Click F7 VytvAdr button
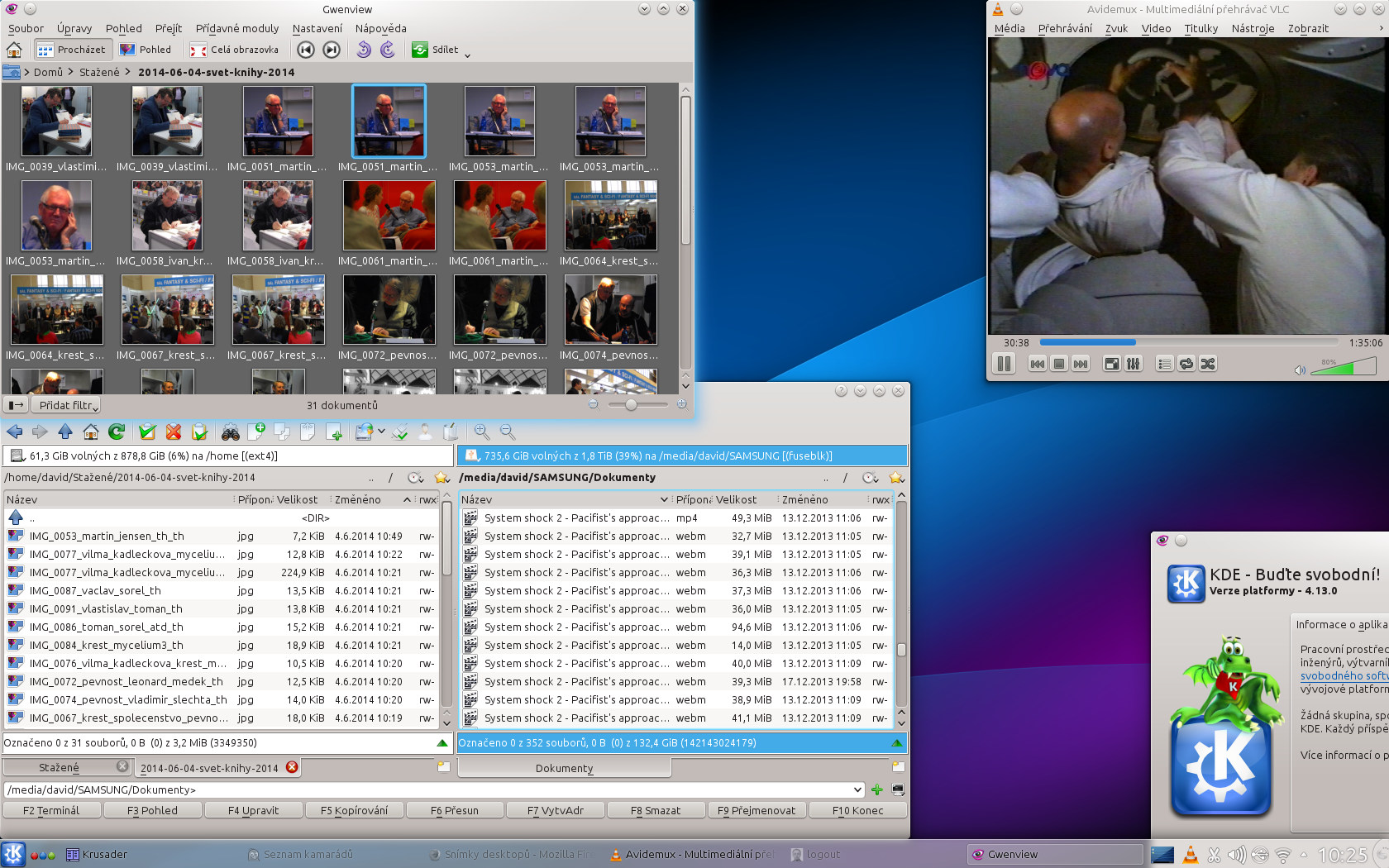The width and height of the screenshot is (1389, 868). point(556,810)
